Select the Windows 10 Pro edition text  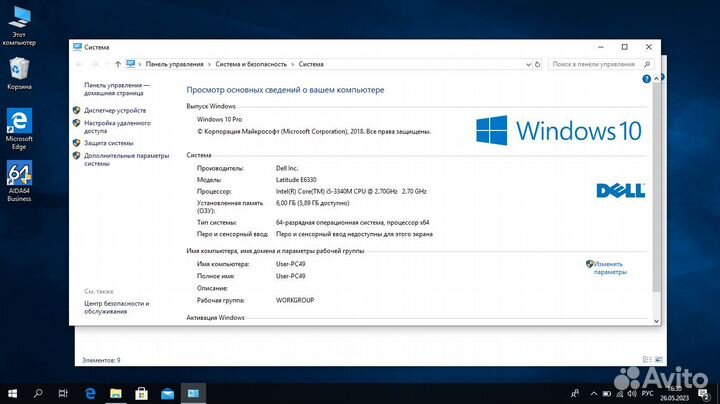(x=219, y=119)
